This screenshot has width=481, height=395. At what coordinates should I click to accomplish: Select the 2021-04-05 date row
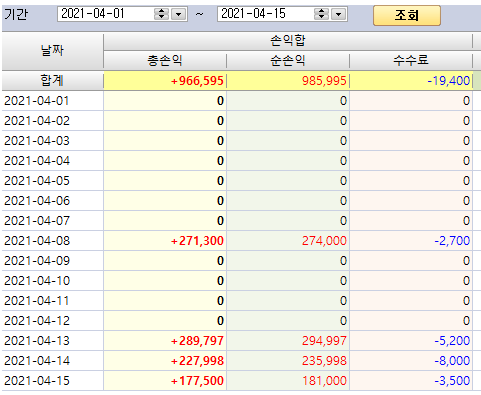click(52, 181)
